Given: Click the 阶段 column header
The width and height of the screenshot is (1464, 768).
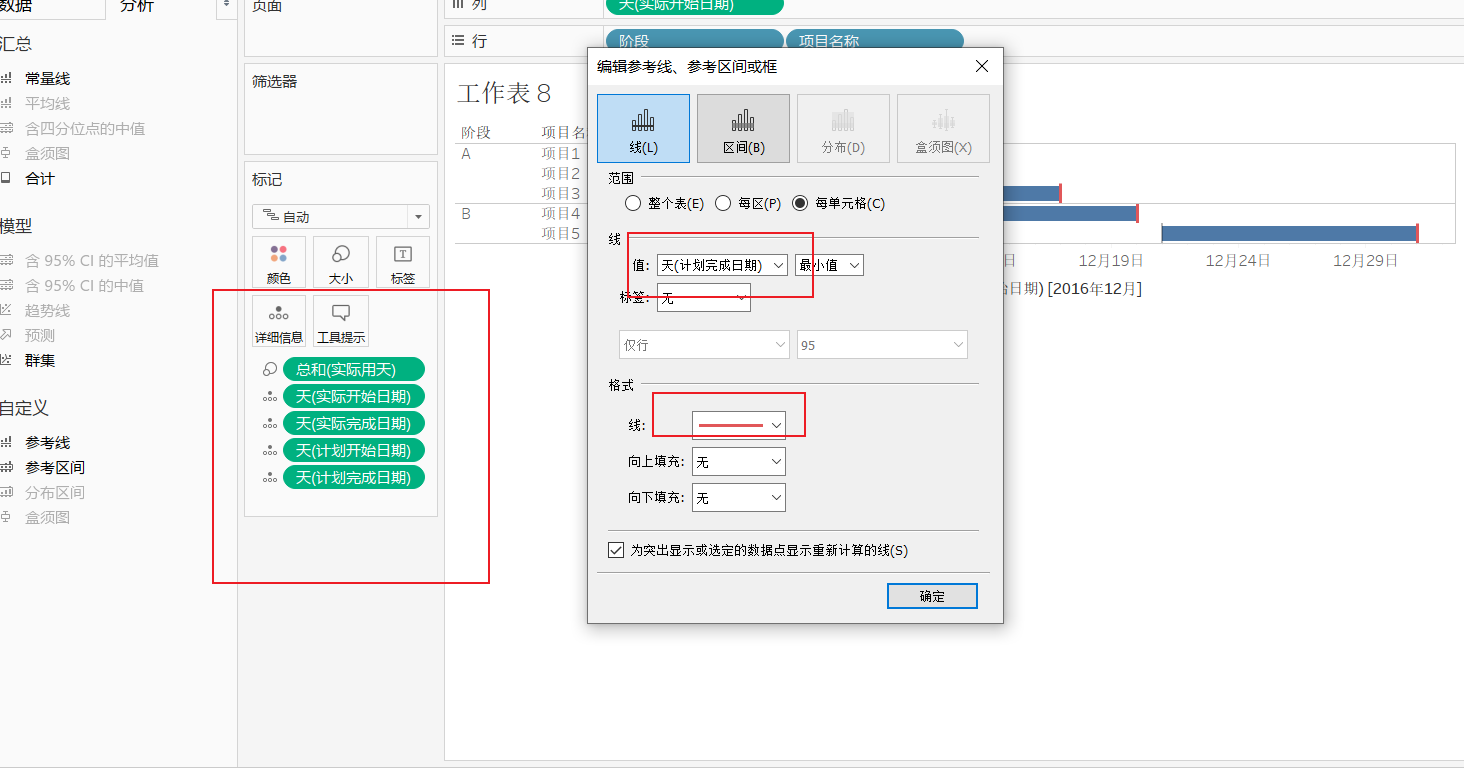Looking at the screenshot, I should click(476, 132).
